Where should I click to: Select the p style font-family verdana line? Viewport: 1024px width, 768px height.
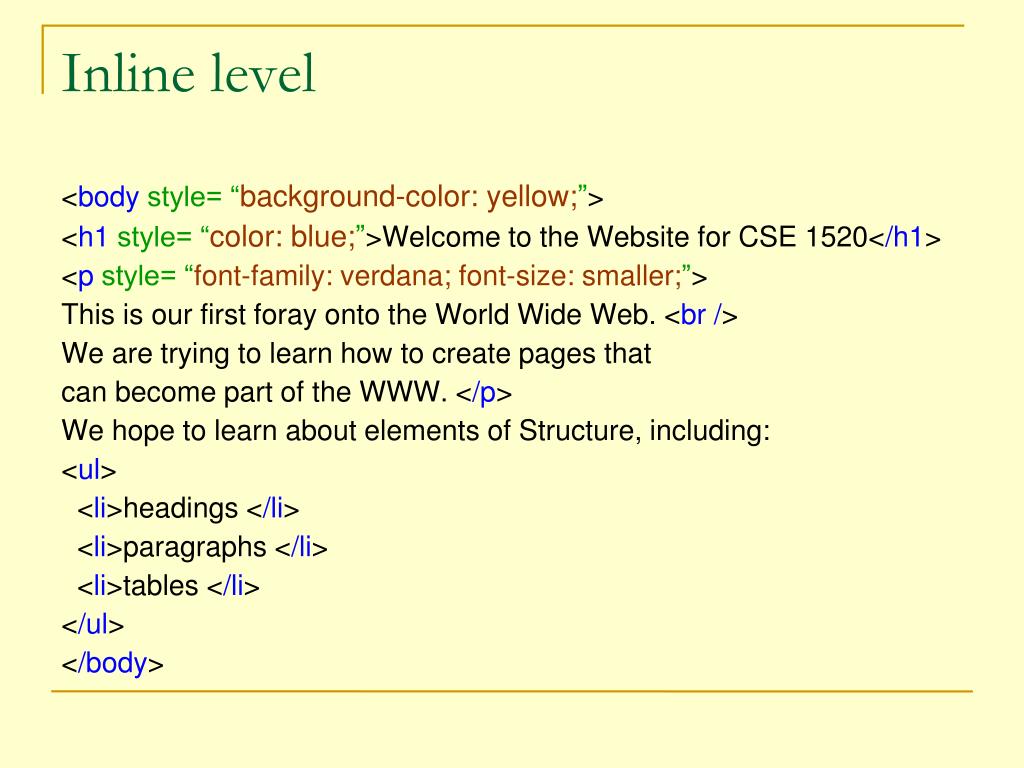pos(384,276)
